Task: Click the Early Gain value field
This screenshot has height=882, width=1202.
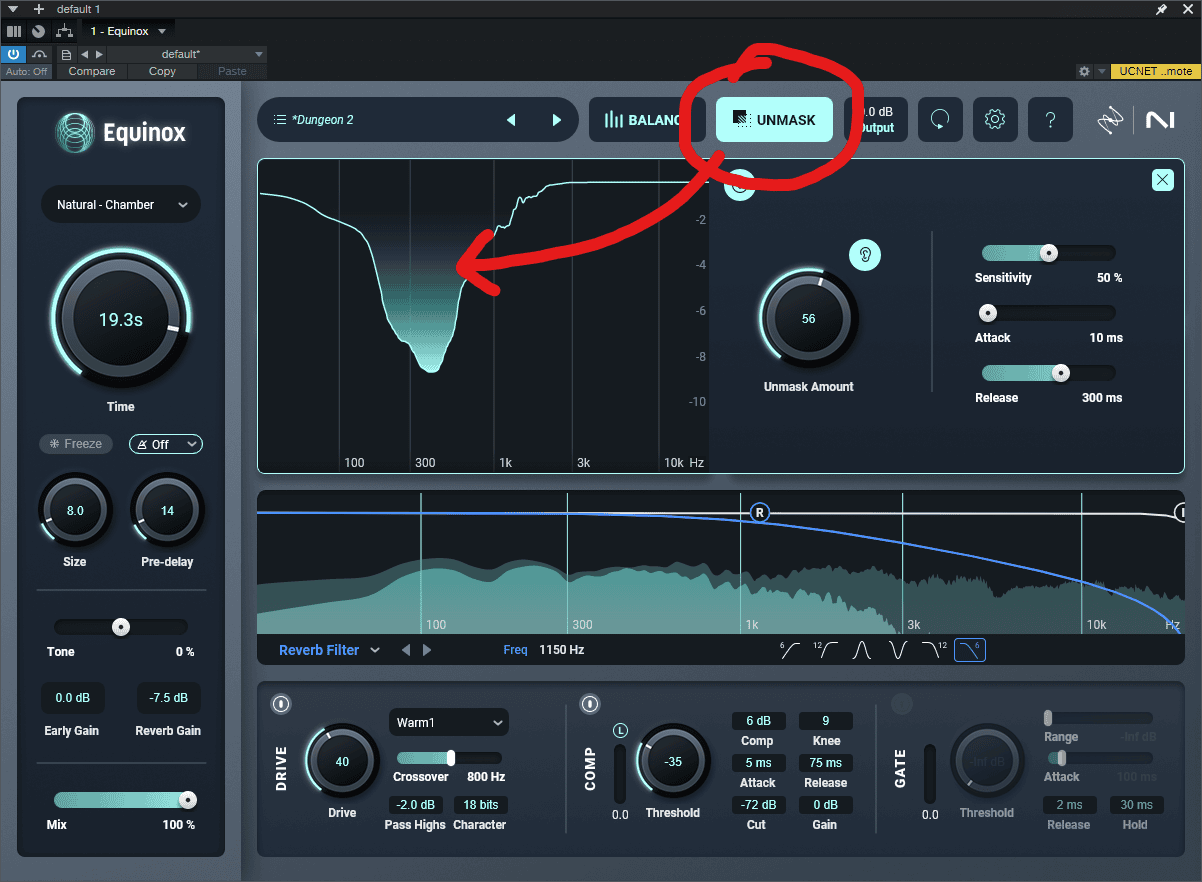Action: pyautogui.click(x=72, y=698)
